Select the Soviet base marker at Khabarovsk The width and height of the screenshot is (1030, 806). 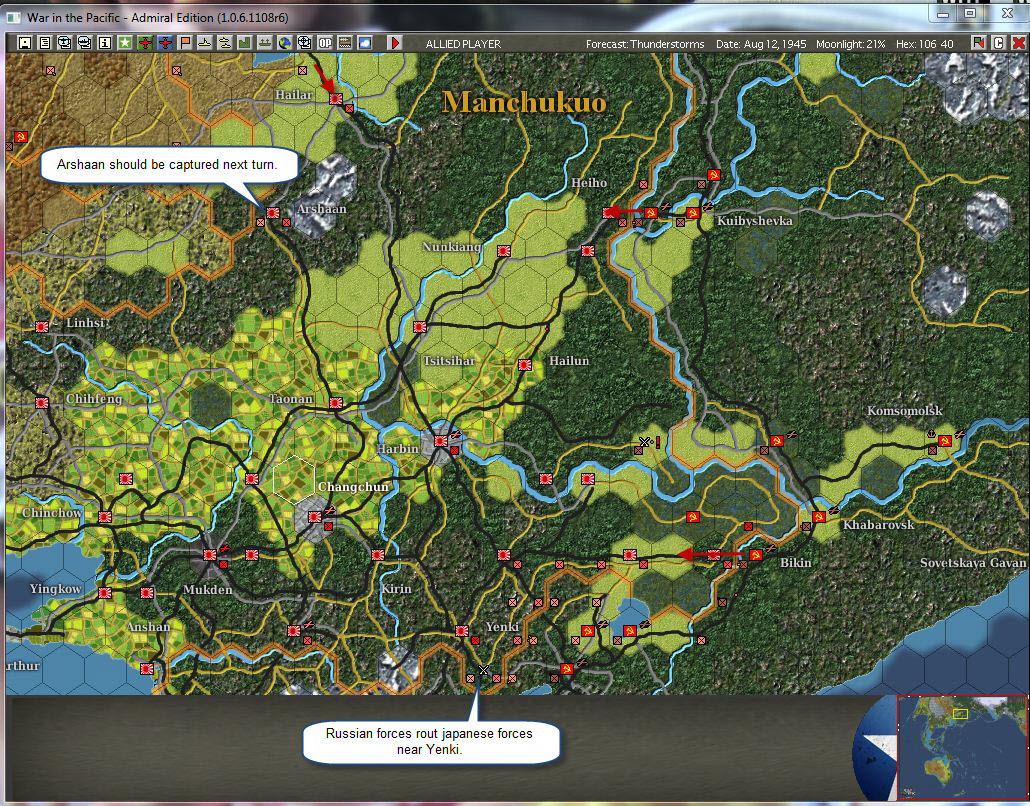(x=818, y=517)
